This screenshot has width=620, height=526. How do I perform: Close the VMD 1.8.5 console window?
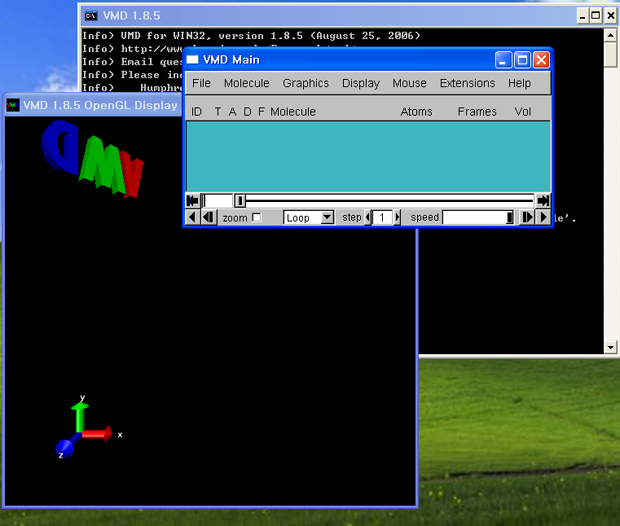coord(611,16)
